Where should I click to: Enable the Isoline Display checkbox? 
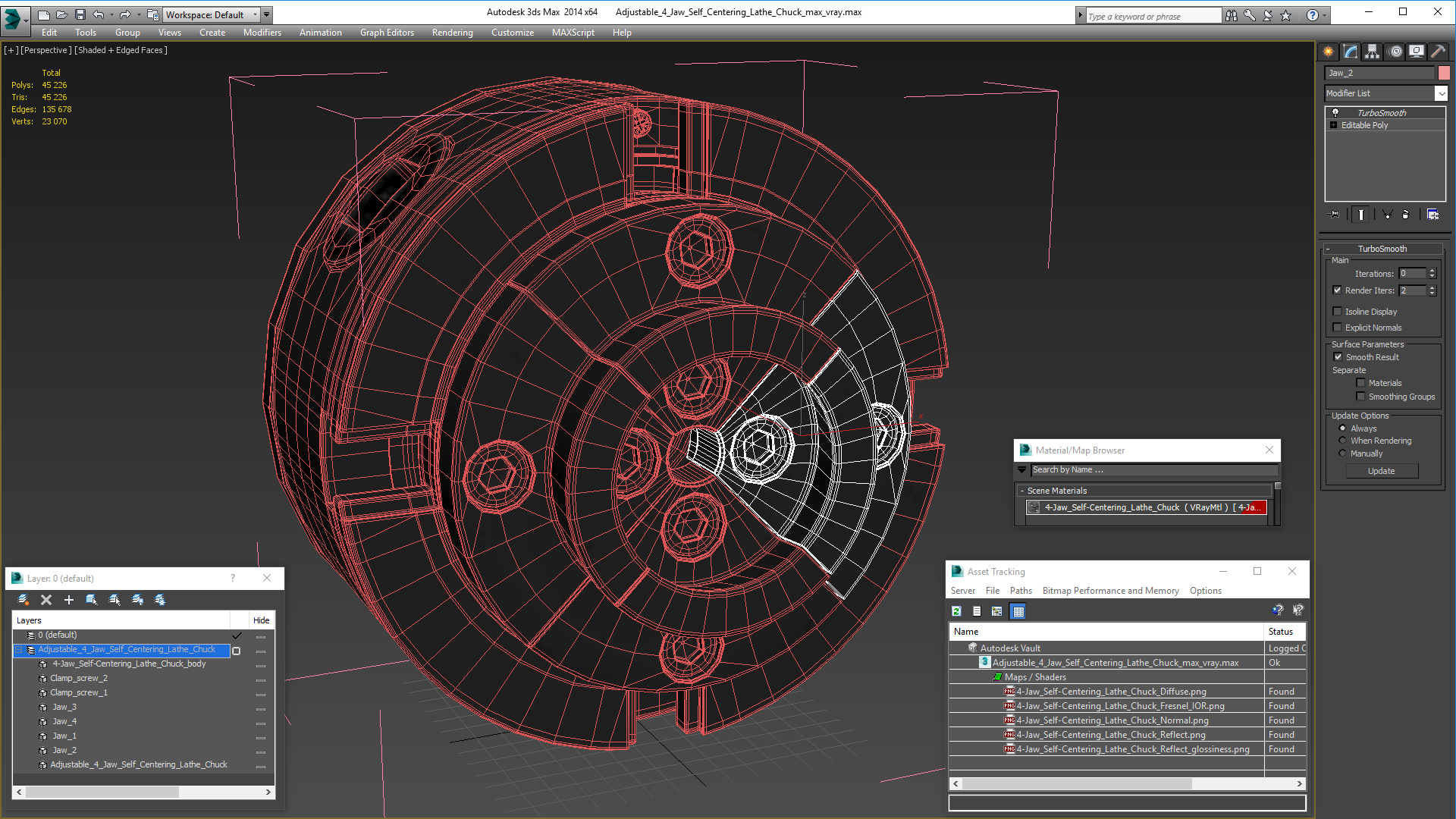pyautogui.click(x=1338, y=312)
